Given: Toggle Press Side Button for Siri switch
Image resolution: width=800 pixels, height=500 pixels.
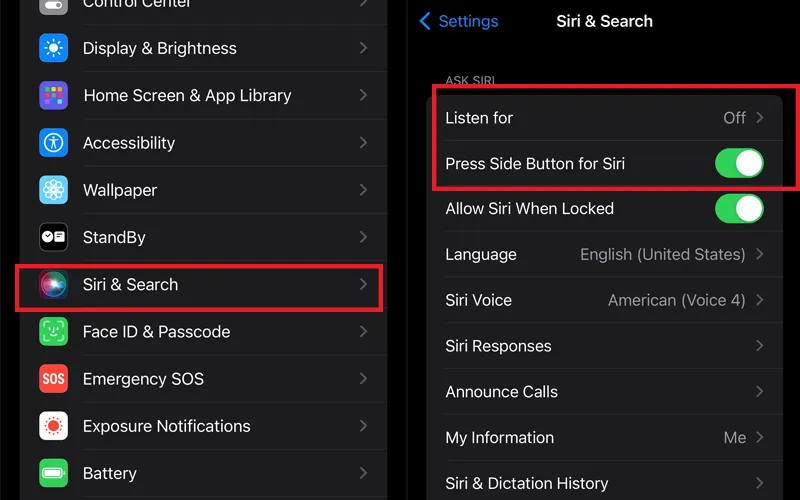Looking at the screenshot, I should coord(739,163).
